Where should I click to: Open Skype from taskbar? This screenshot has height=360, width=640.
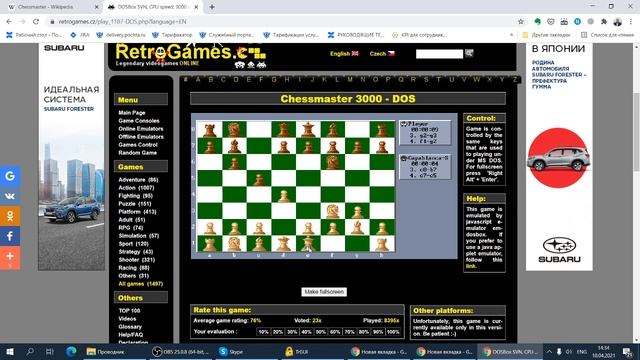coord(231,351)
